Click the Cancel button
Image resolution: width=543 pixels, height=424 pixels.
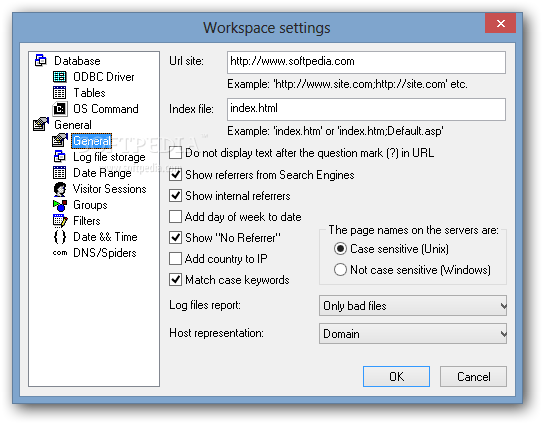(473, 377)
